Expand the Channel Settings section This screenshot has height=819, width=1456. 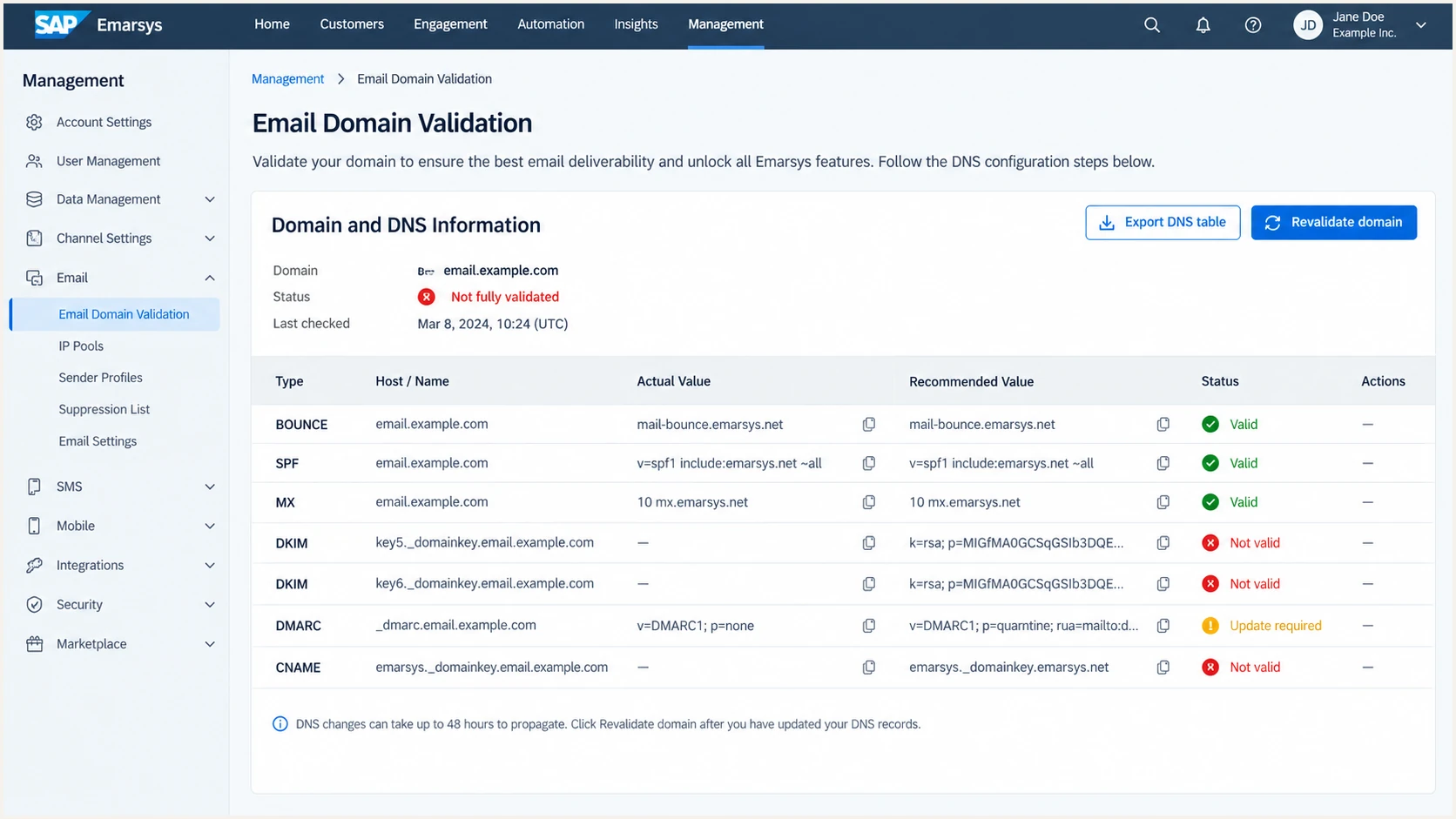(210, 238)
